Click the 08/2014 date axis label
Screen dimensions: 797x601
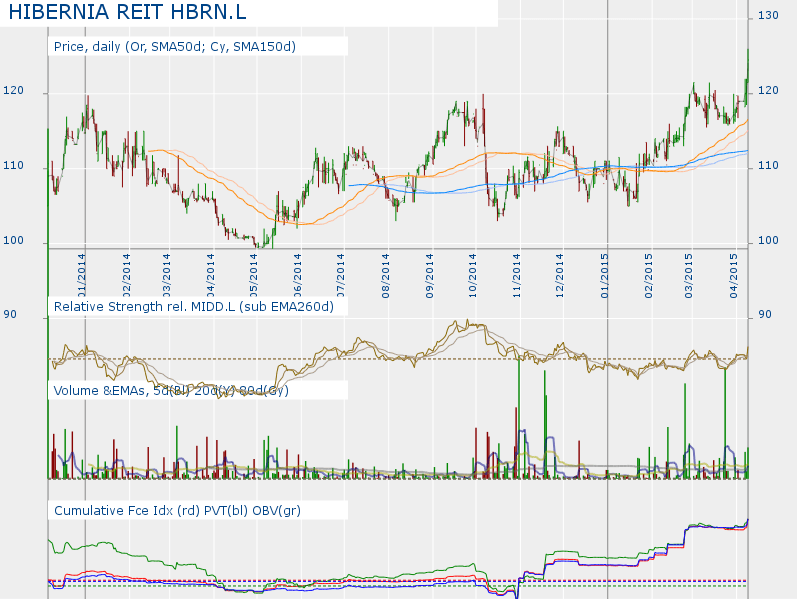point(385,276)
